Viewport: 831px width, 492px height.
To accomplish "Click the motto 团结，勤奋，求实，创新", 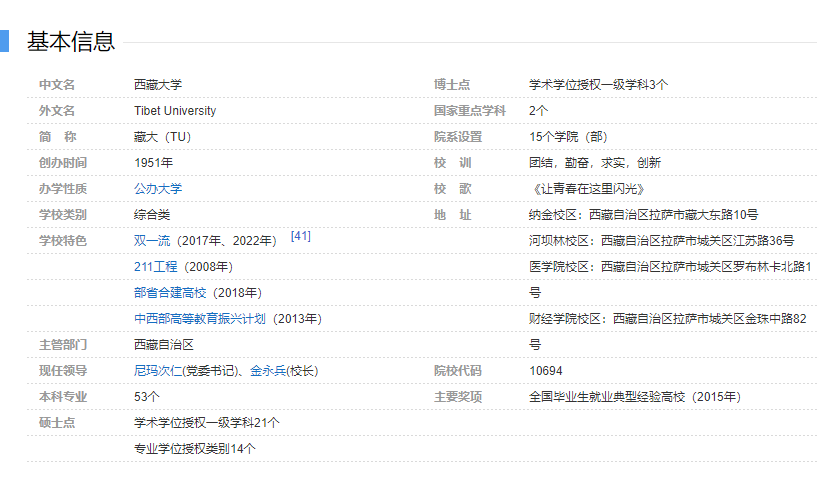I will coord(594,162).
